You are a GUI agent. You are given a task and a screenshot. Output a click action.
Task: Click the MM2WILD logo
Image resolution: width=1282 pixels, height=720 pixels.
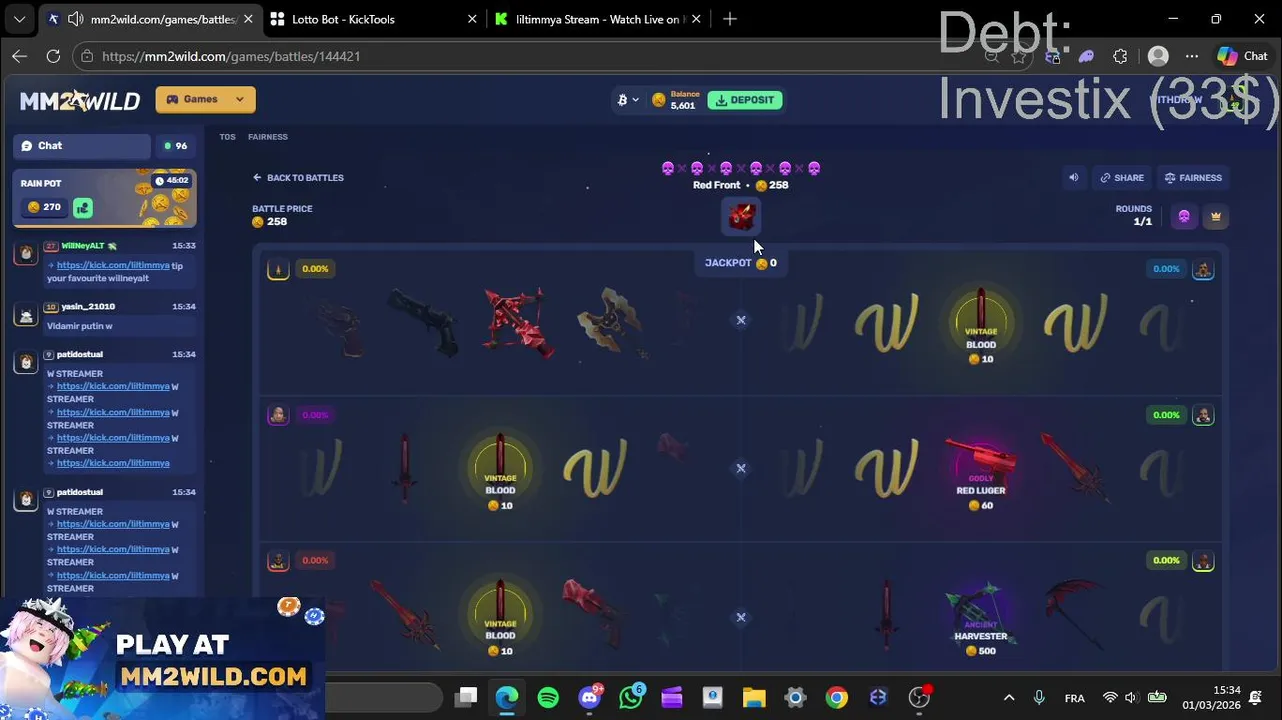80,100
